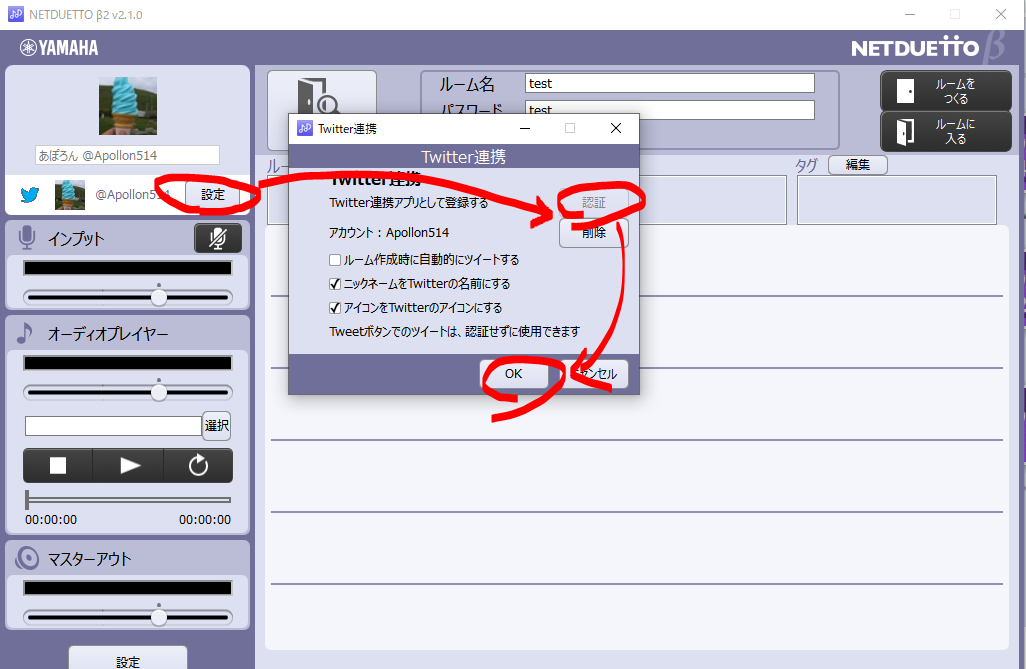The image size is (1026, 669).
Task: Click the password field
Action: tap(669, 109)
